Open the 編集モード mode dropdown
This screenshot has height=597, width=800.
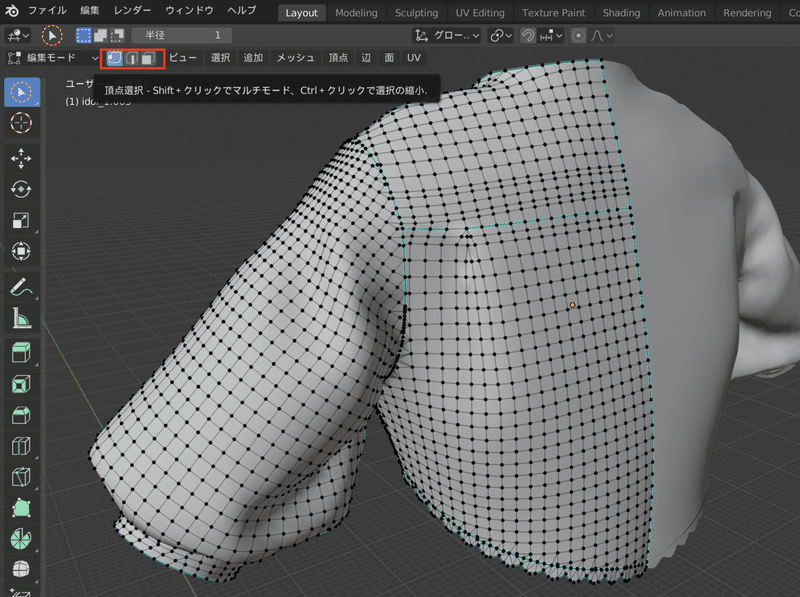click(52, 58)
